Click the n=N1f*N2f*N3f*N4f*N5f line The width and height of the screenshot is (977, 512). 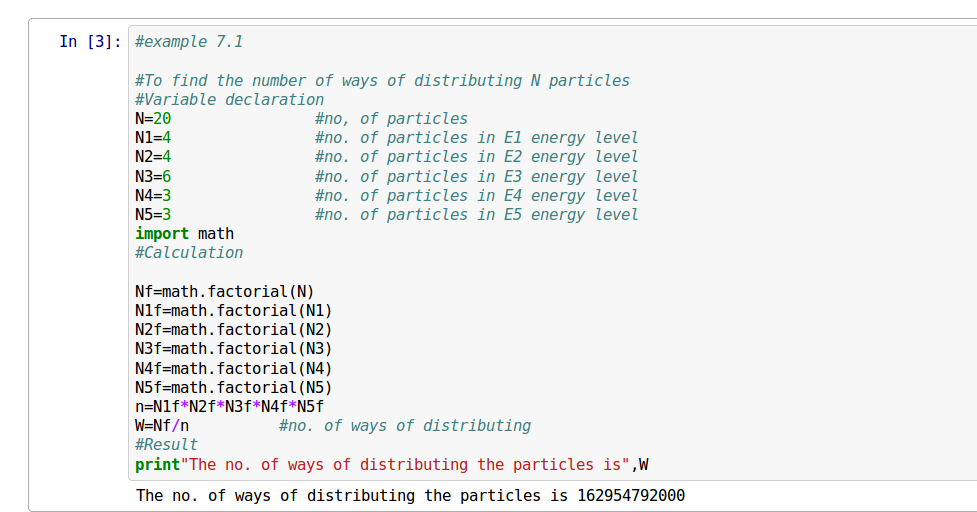coord(229,407)
